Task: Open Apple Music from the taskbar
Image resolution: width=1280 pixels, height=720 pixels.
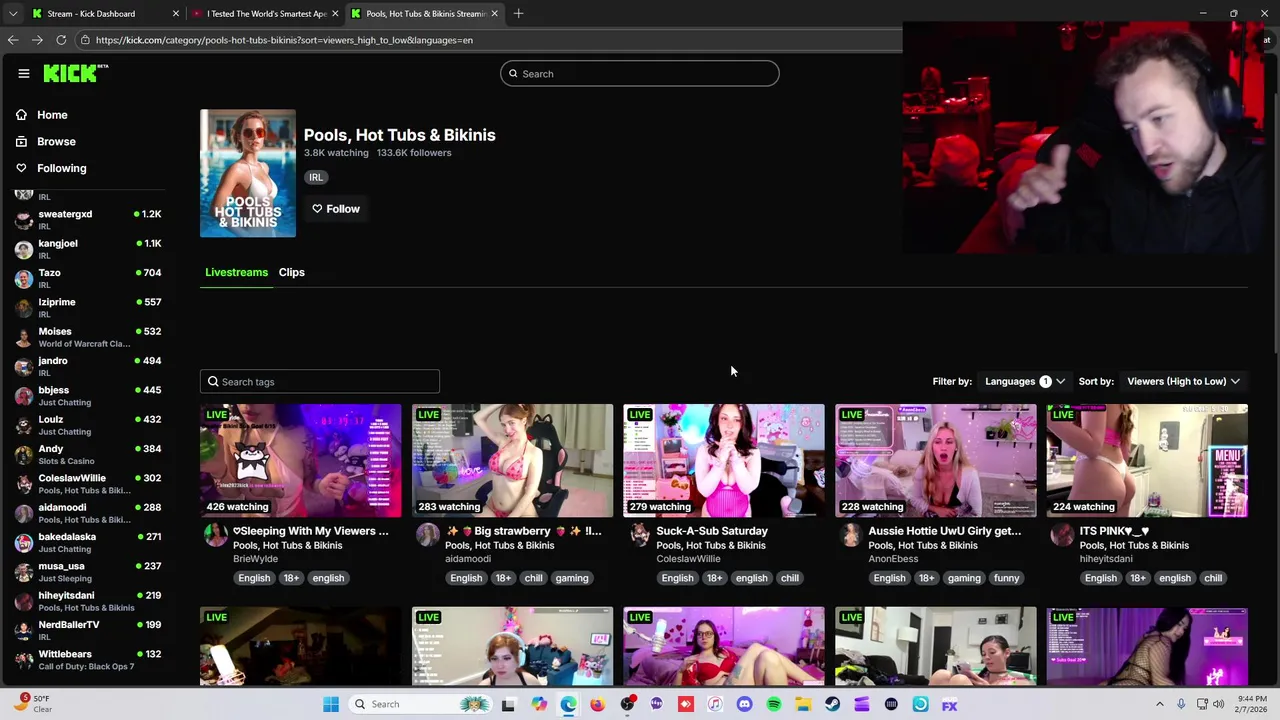Action: (715, 704)
